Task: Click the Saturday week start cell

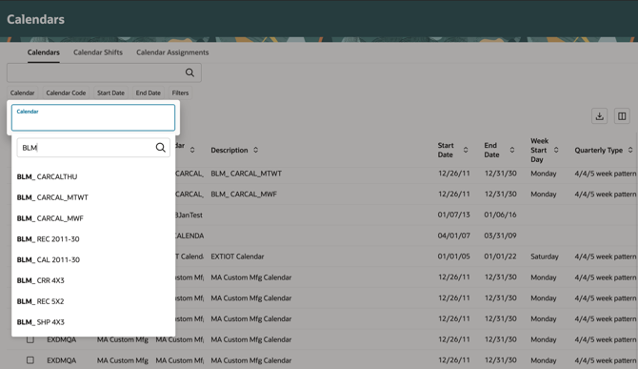Action: [x=544, y=256]
